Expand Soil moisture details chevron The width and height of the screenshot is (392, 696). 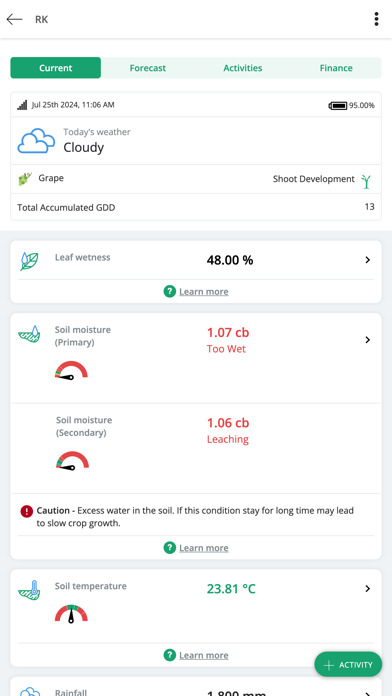[x=368, y=340]
